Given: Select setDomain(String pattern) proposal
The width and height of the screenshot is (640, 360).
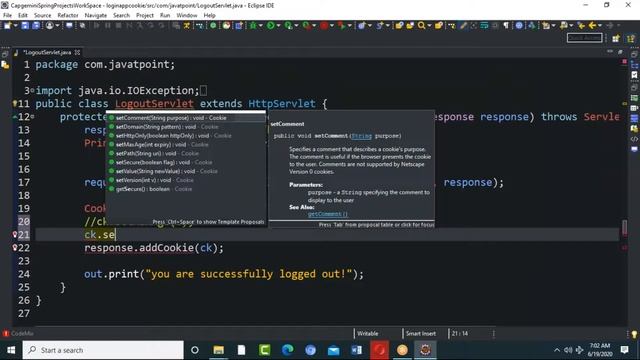Looking at the screenshot, I should [186, 127].
